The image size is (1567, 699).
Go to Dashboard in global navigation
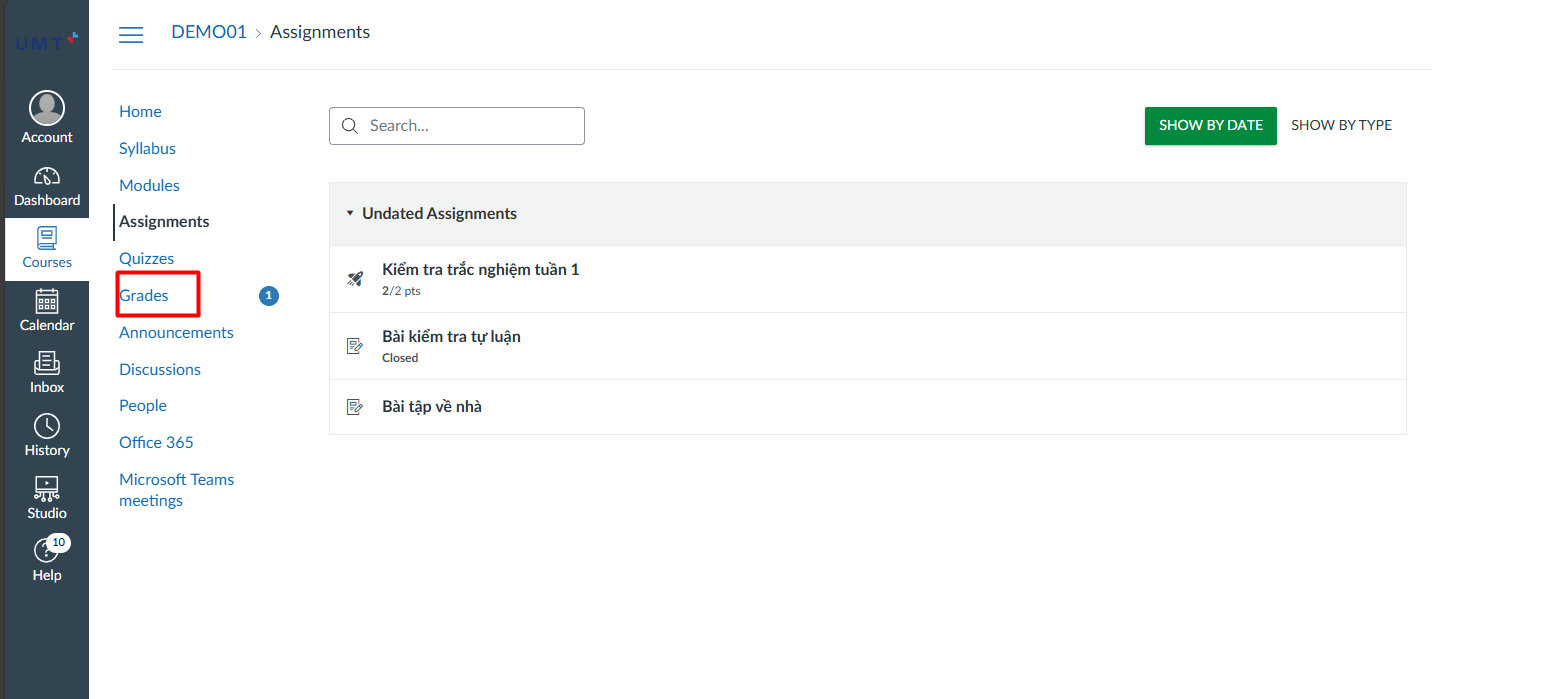pyautogui.click(x=47, y=177)
